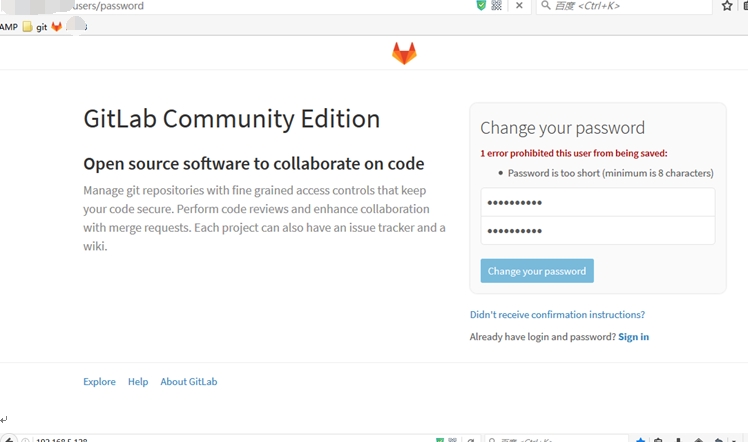The image size is (748, 442).
Task: Focus the Baidu search box
Action: pyautogui.click(x=624, y=6)
